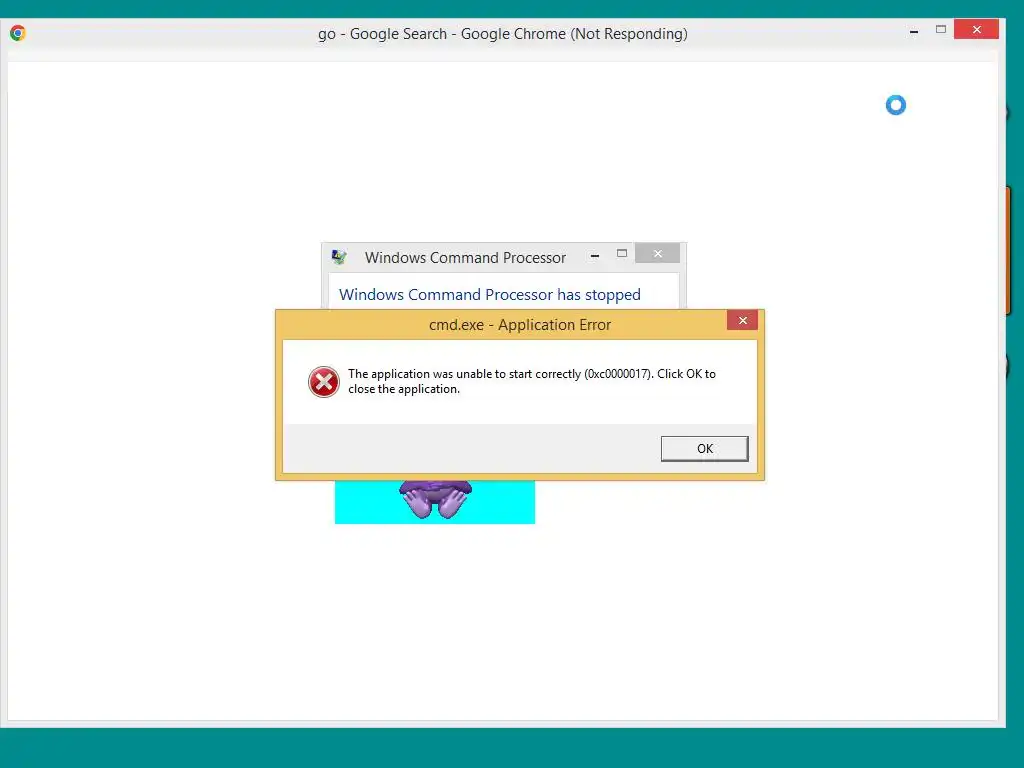The width and height of the screenshot is (1024, 768).
Task: Click 'Windows Command Processor has stopped' text
Action: coord(490,295)
